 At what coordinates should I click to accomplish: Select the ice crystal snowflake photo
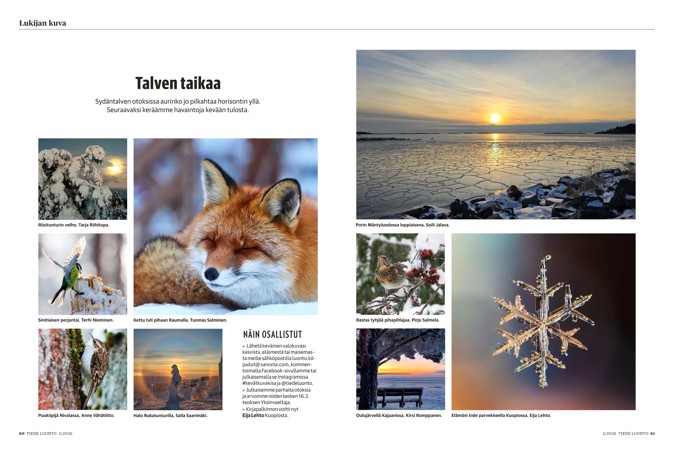pos(543,321)
